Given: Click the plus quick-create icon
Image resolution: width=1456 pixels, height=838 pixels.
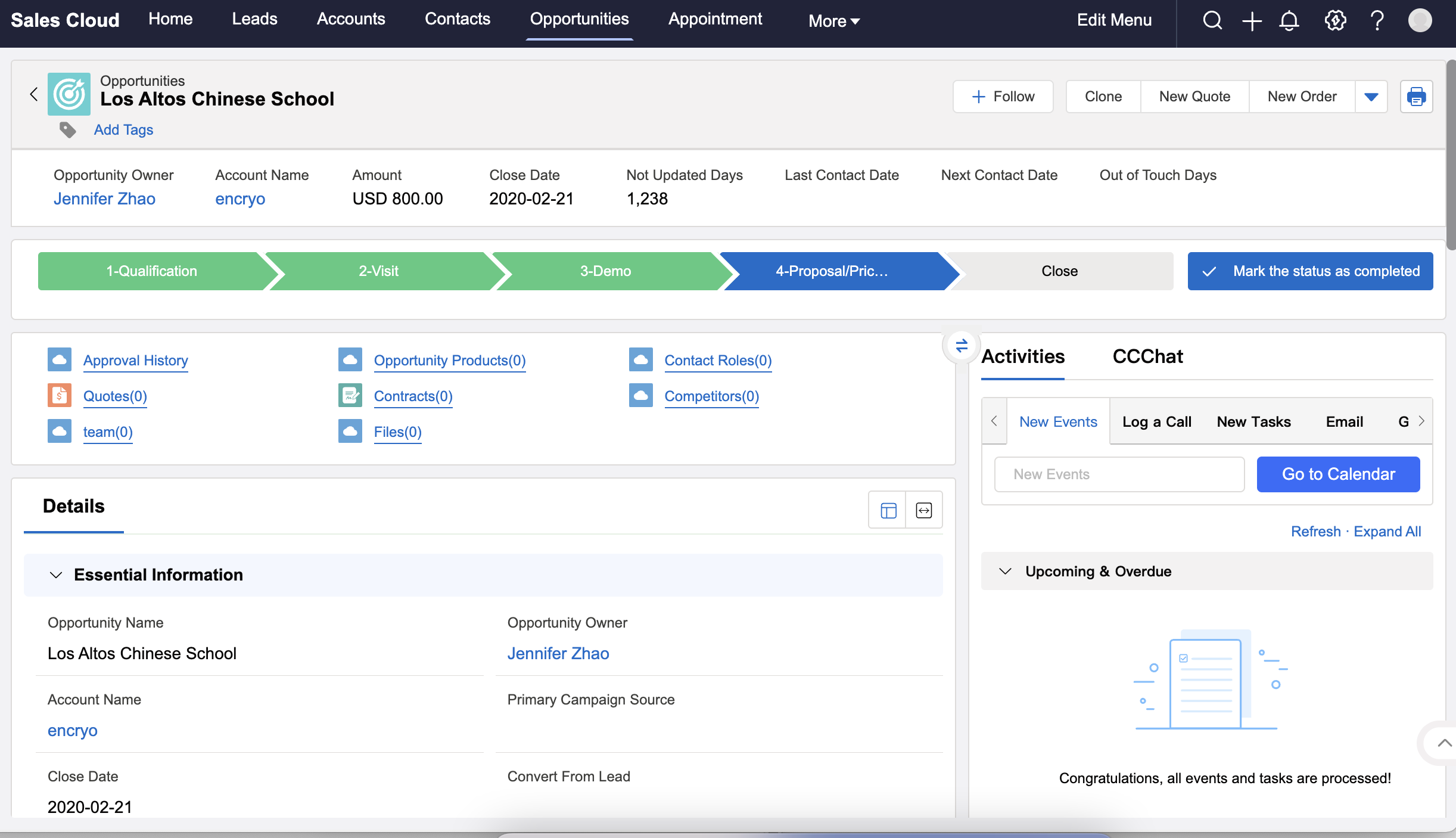Looking at the screenshot, I should coord(1252,20).
